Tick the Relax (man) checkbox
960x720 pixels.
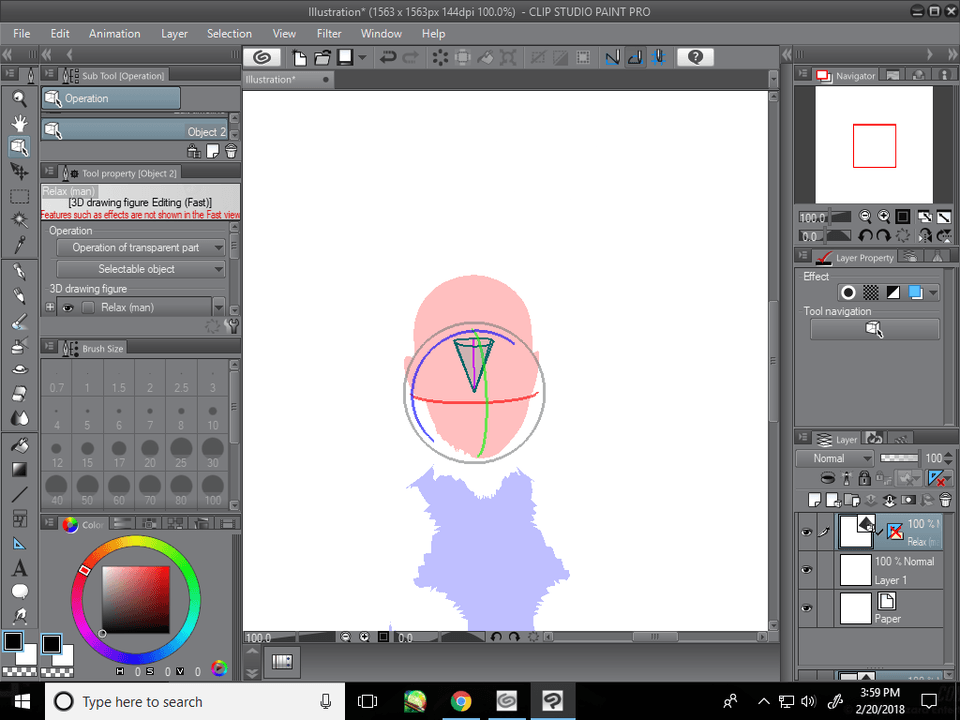(88, 308)
